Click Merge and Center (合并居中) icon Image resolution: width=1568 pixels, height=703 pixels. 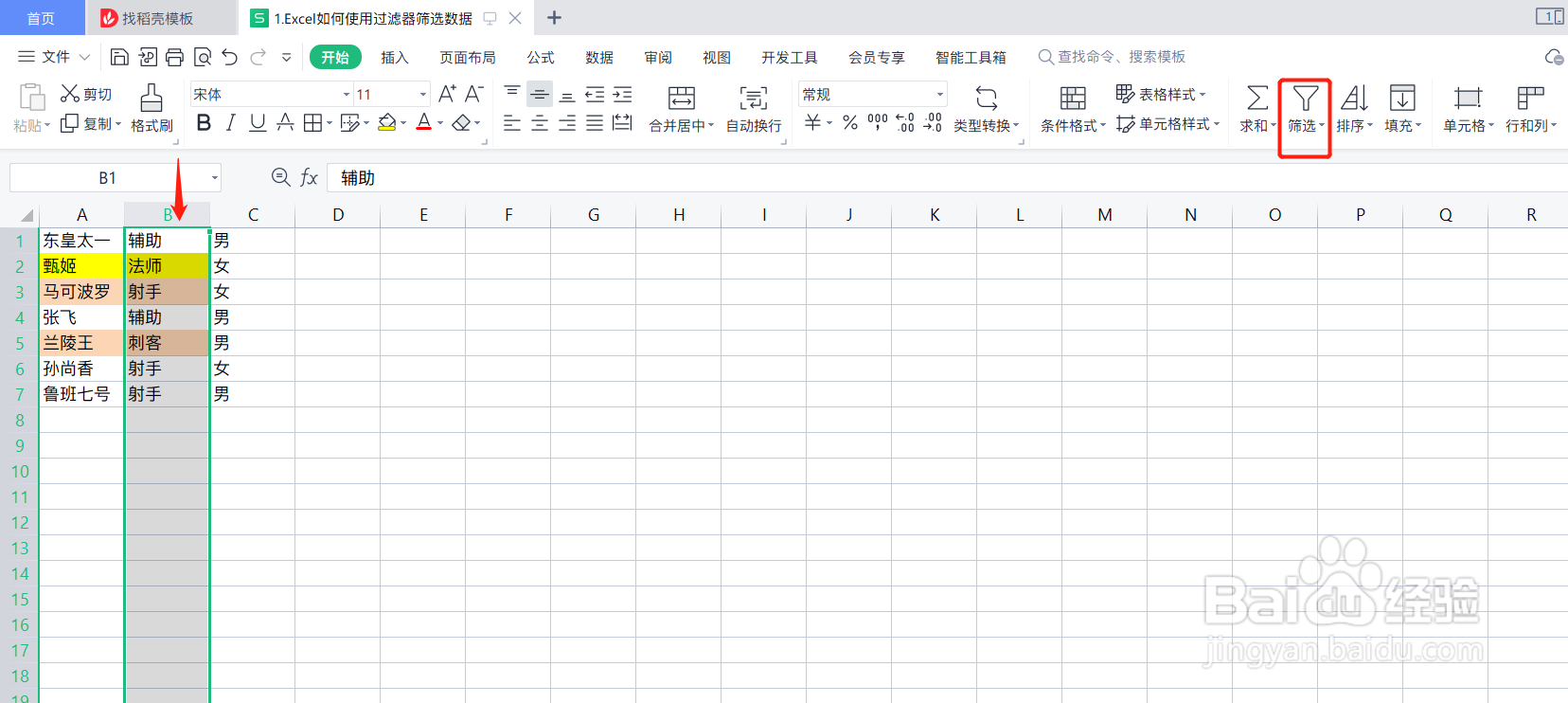pyautogui.click(x=681, y=98)
